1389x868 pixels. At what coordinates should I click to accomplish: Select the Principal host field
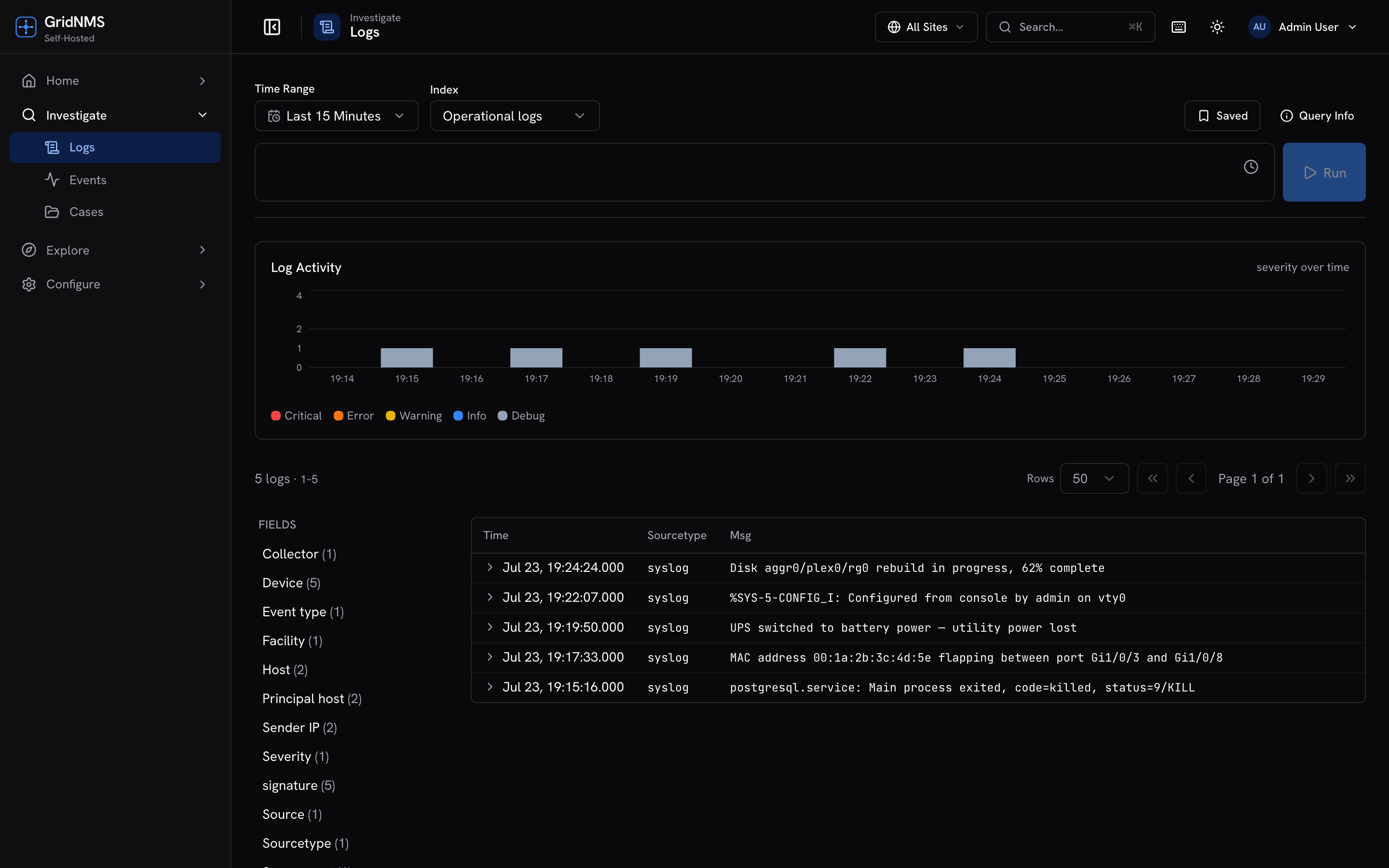click(312, 699)
